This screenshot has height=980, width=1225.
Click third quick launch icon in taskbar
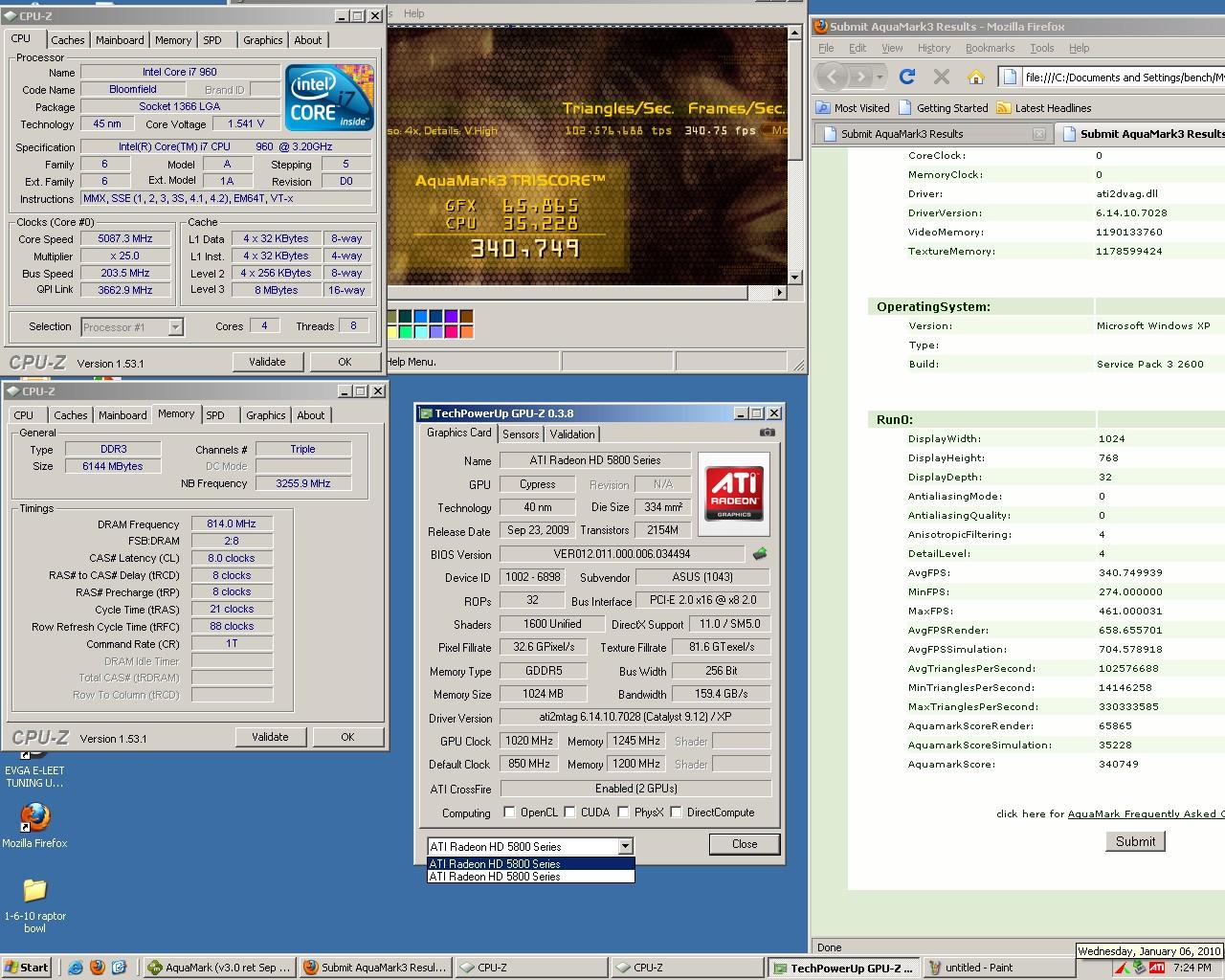click(x=120, y=968)
